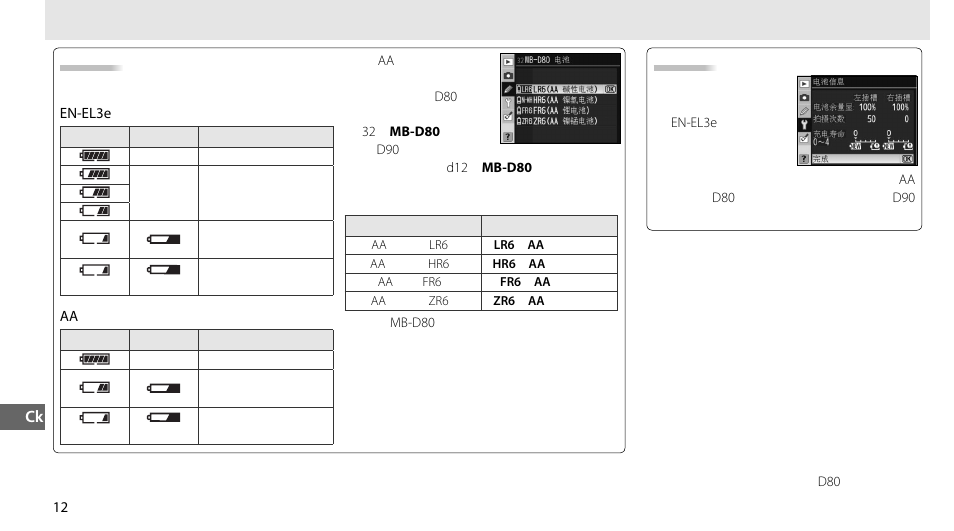Viewport: 954px width, 531px height.
Task: Click the Ck language tab on the left margin
Action: tap(23, 417)
